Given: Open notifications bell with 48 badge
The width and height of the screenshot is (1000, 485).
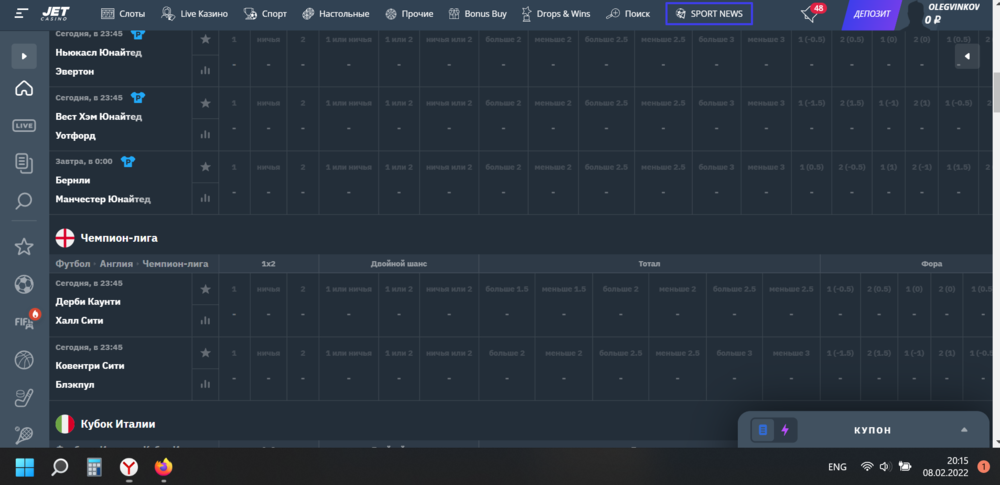Looking at the screenshot, I should [x=812, y=13].
